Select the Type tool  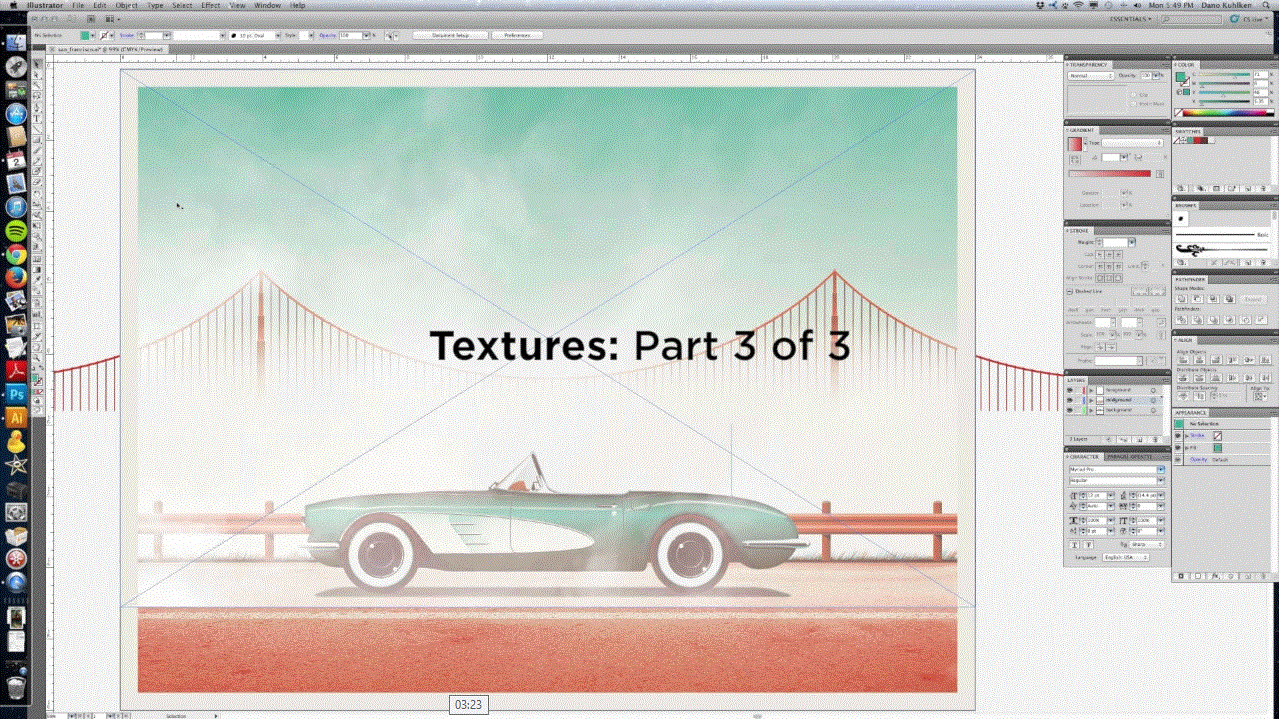[37, 118]
